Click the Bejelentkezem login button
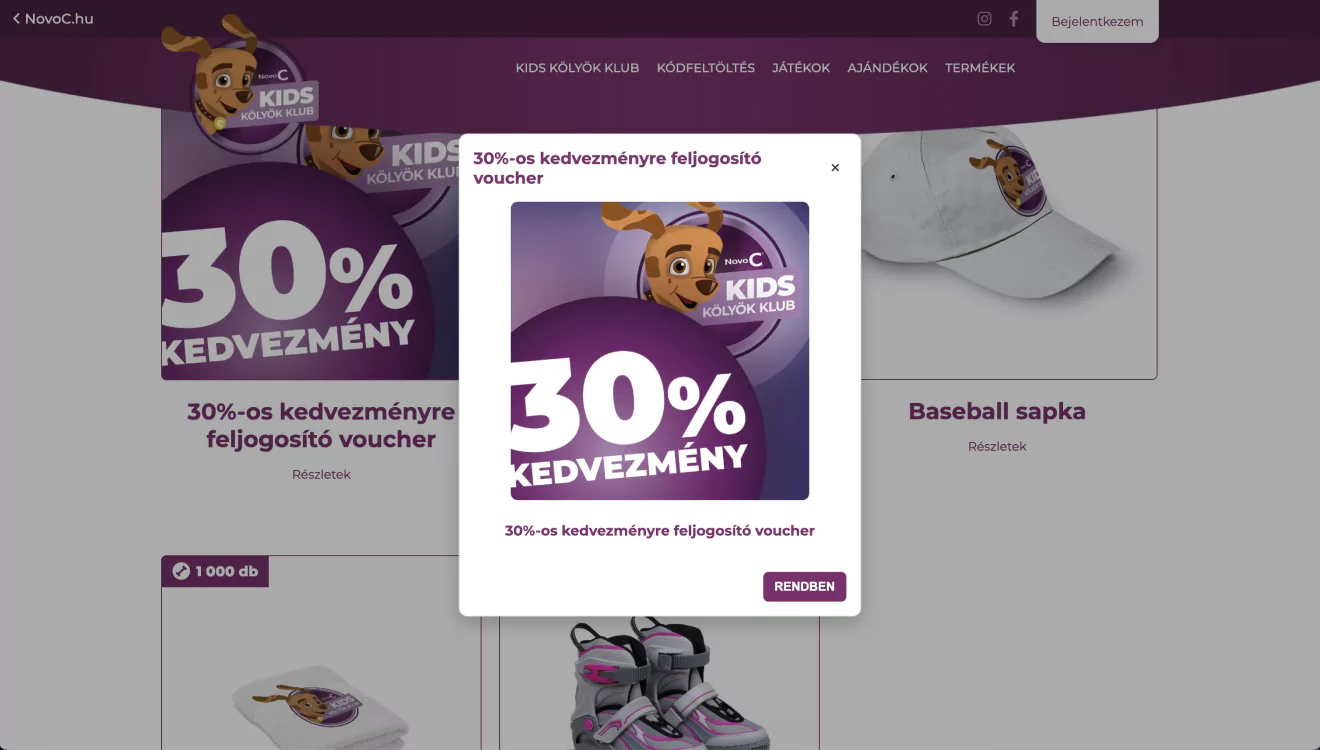 (x=1097, y=21)
